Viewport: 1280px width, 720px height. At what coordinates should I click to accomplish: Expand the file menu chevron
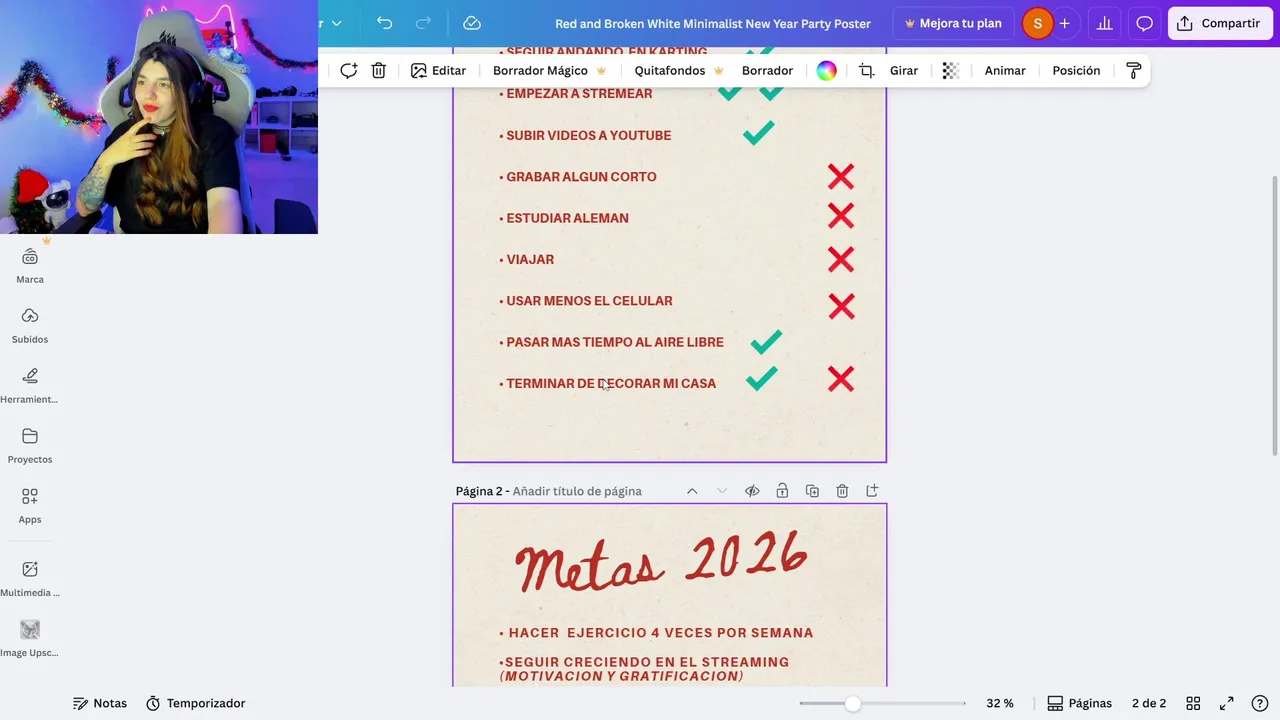click(x=336, y=23)
